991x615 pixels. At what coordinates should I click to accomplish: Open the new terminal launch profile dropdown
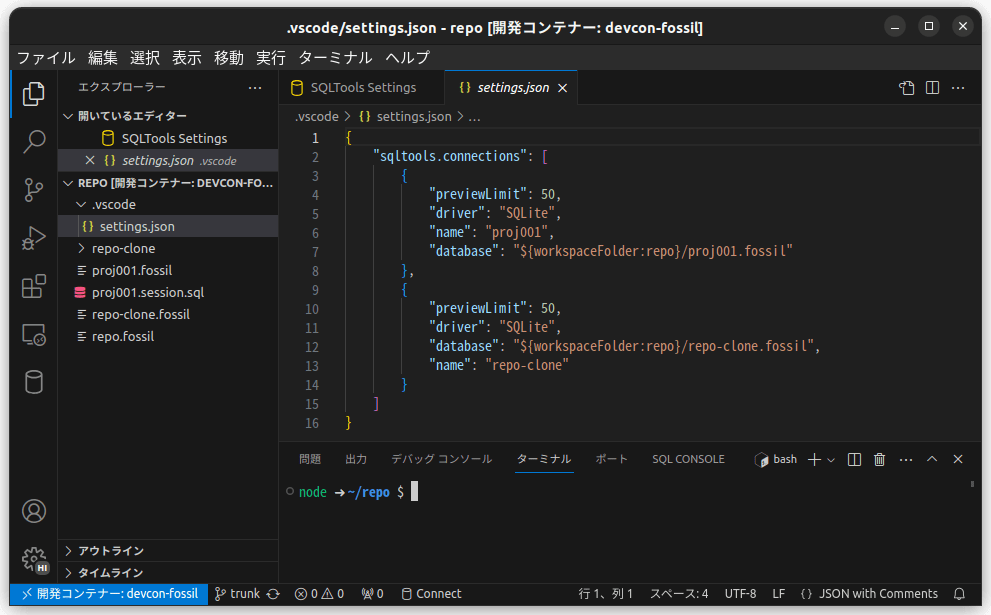click(x=831, y=460)
